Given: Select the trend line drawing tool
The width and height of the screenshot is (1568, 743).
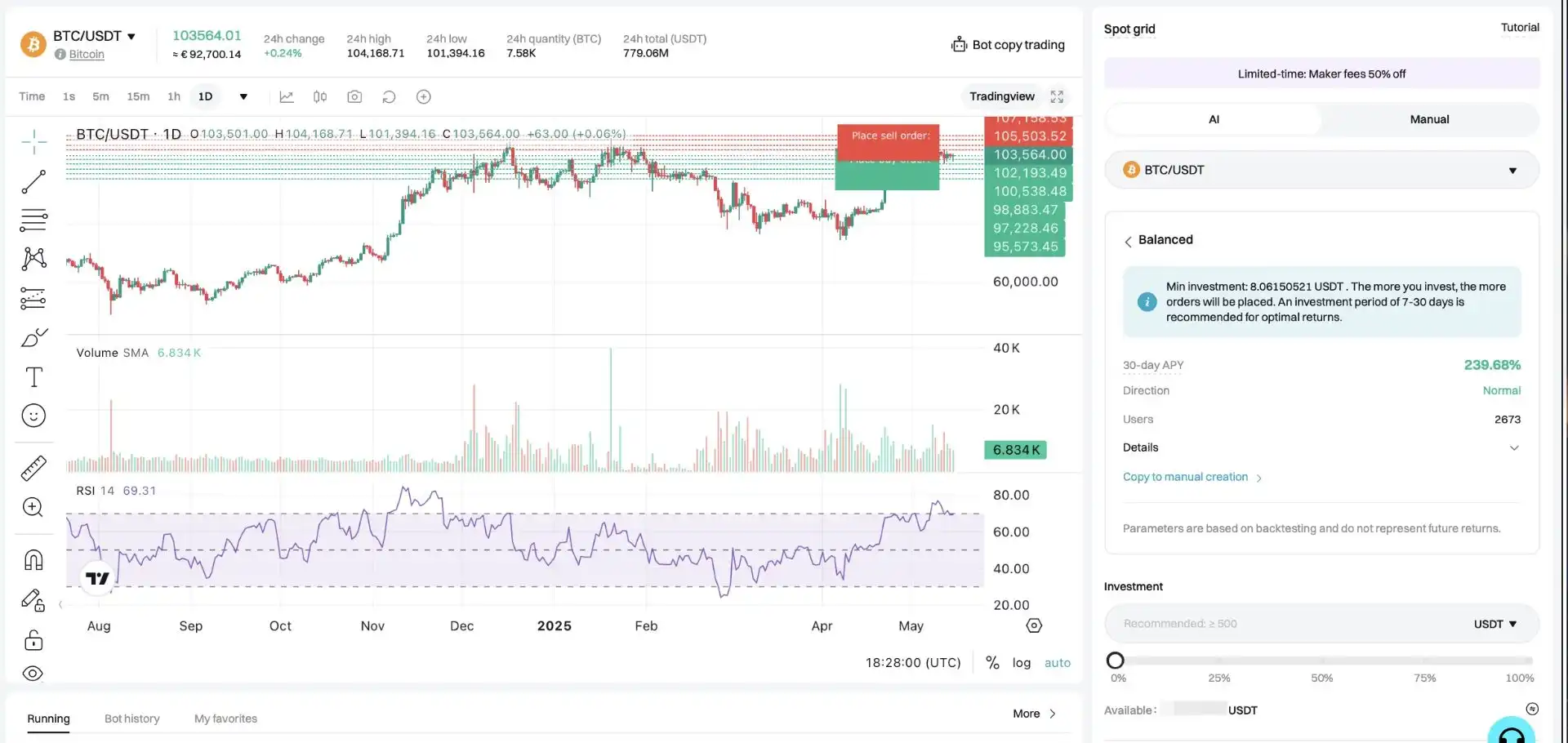Looking at the screenshot, I should point(33,181).
